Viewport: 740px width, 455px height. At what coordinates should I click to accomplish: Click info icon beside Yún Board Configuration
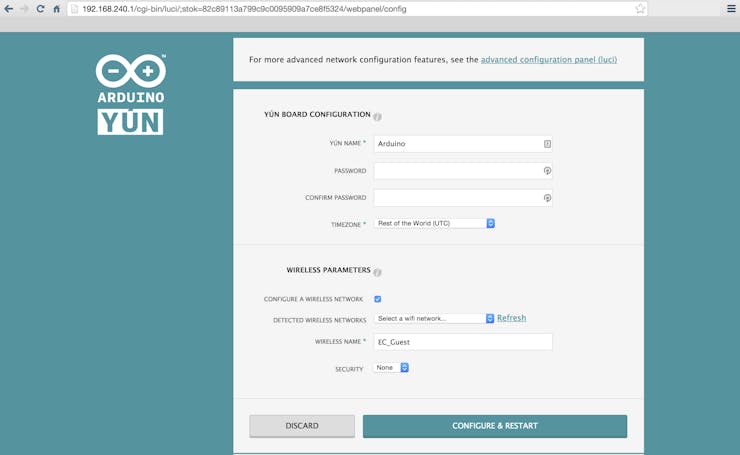378,117
